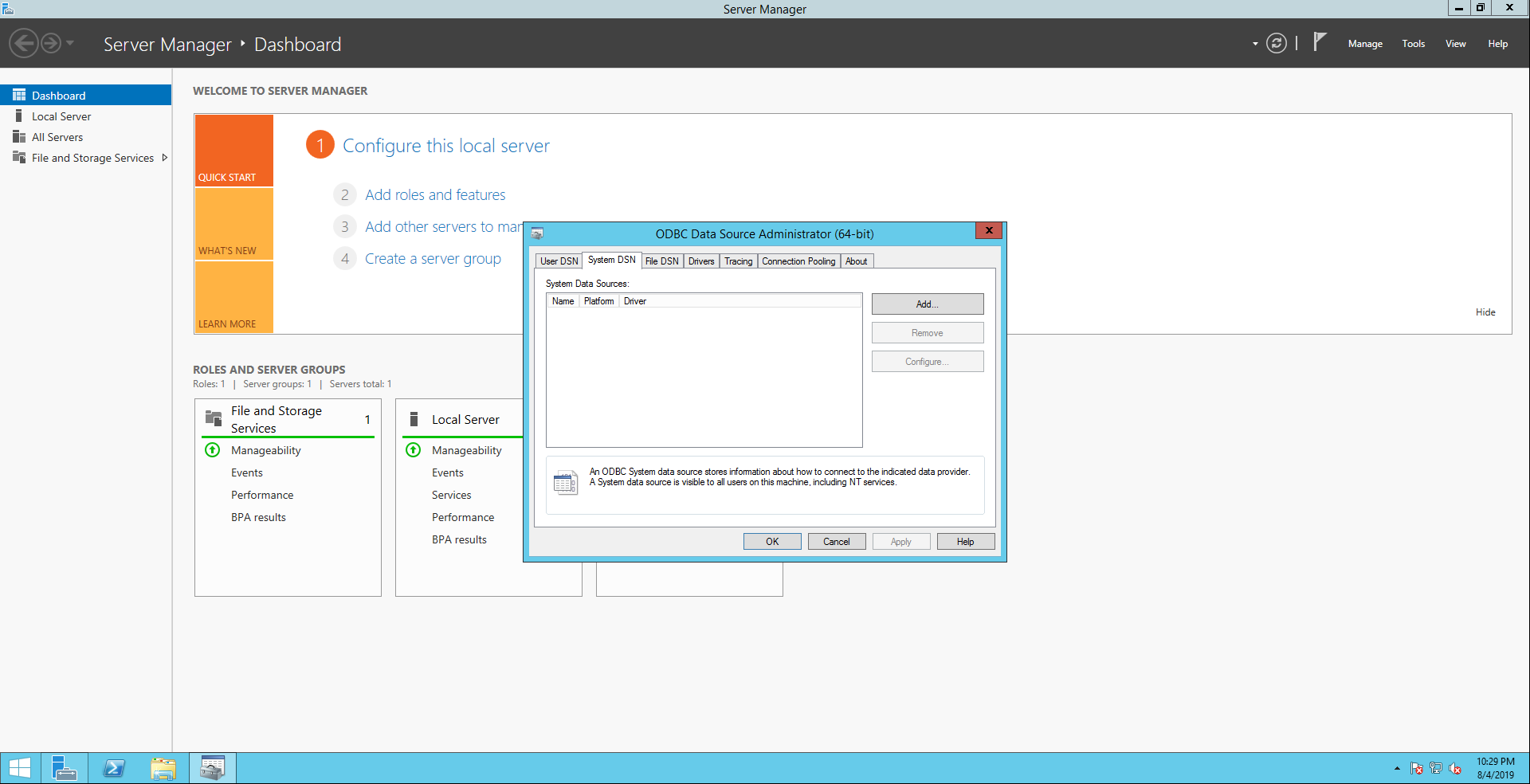
Task: Show hidden system tray icons
Action: click(1397, 769)
